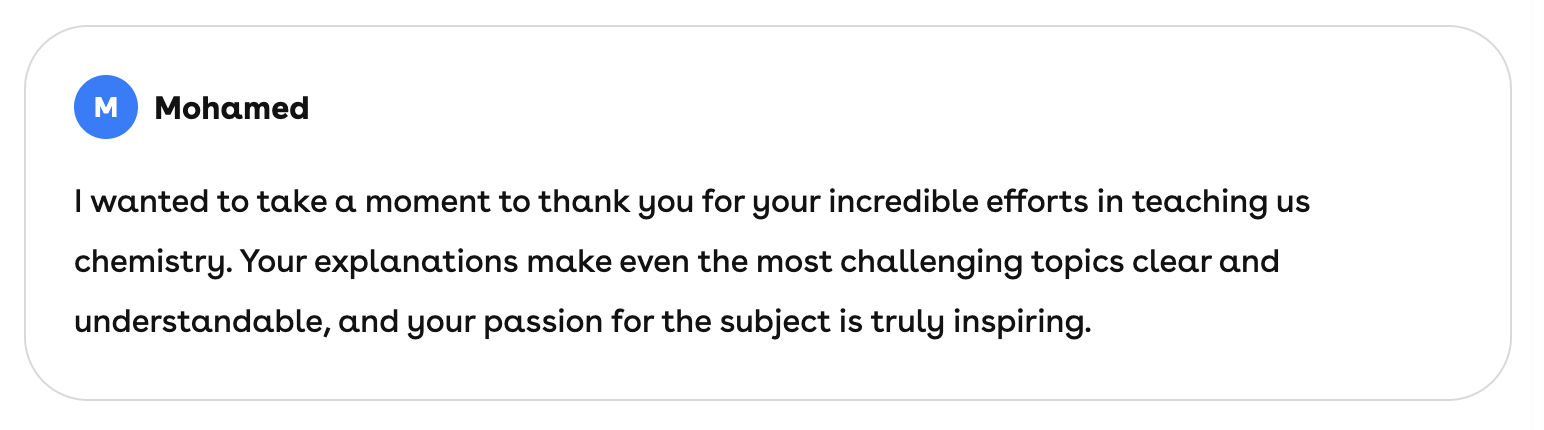
Task: Click the sender name Mohamed
Action: tap(231, 108)
